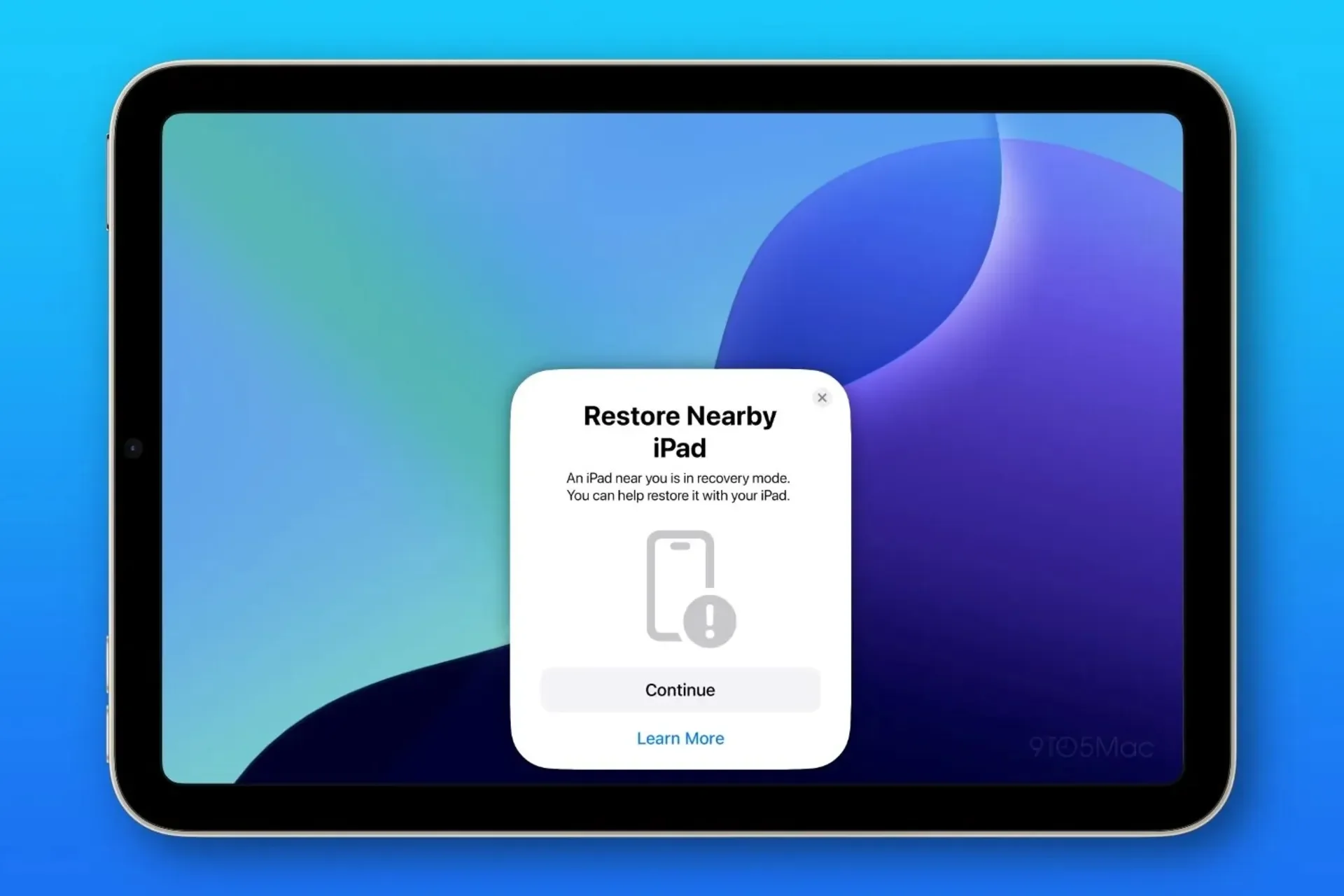Open the Learn More link
The height and width of the screenshot is (896, 1344).
coord(680,738)
